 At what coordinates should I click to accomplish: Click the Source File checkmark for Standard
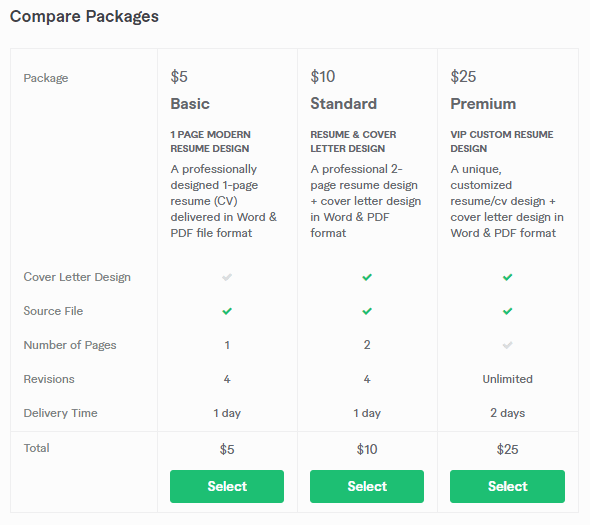tap(367, 311)
